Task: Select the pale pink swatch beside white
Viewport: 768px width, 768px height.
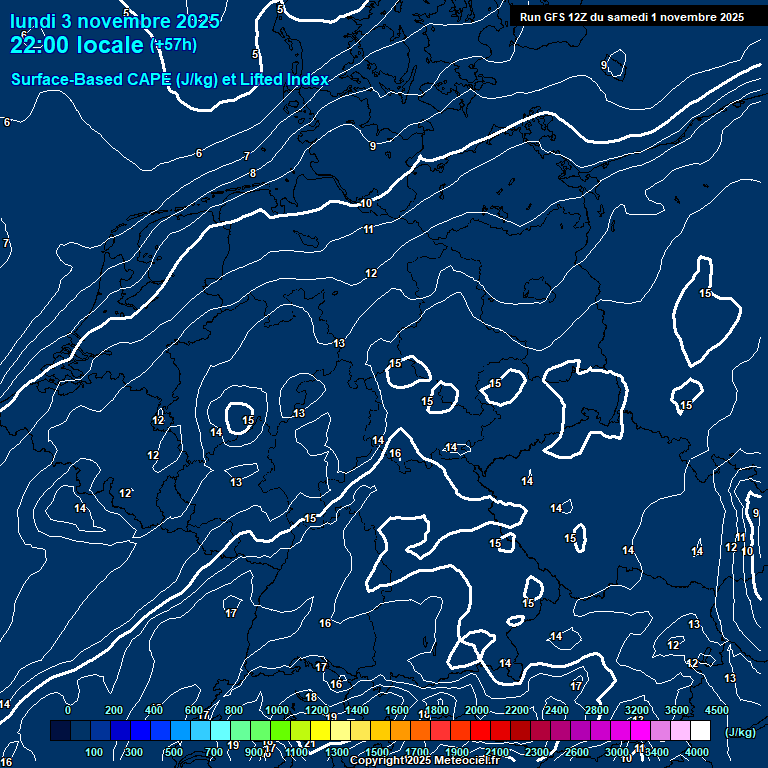Action: [x=680, y=730]
